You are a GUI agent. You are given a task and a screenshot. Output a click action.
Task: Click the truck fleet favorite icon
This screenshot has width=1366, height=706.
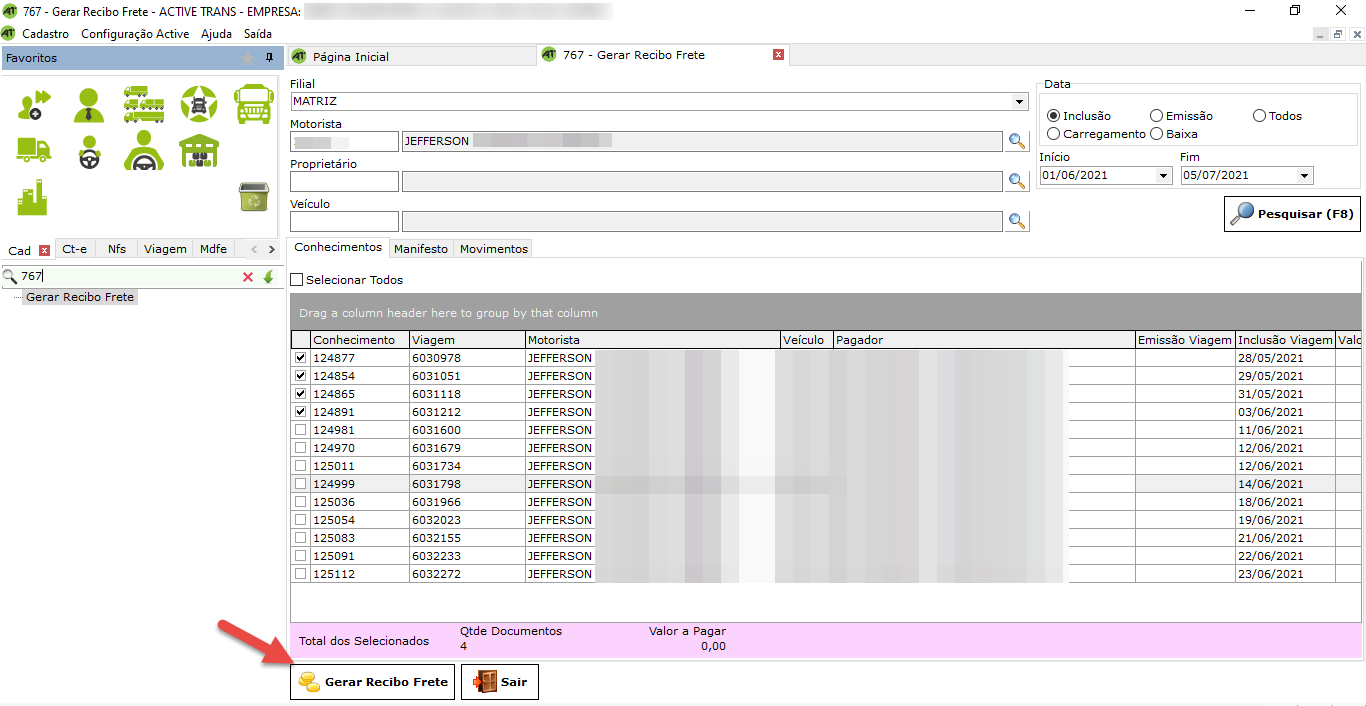[144, 103]
